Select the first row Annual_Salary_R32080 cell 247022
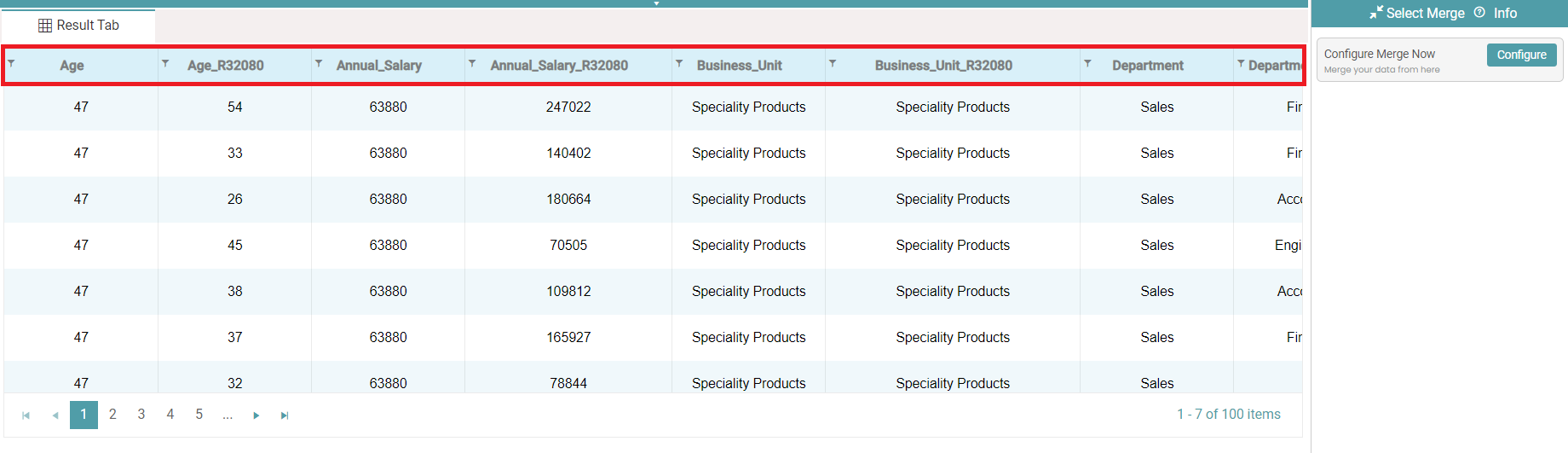The image size is (1568, 453). point(568,107)
